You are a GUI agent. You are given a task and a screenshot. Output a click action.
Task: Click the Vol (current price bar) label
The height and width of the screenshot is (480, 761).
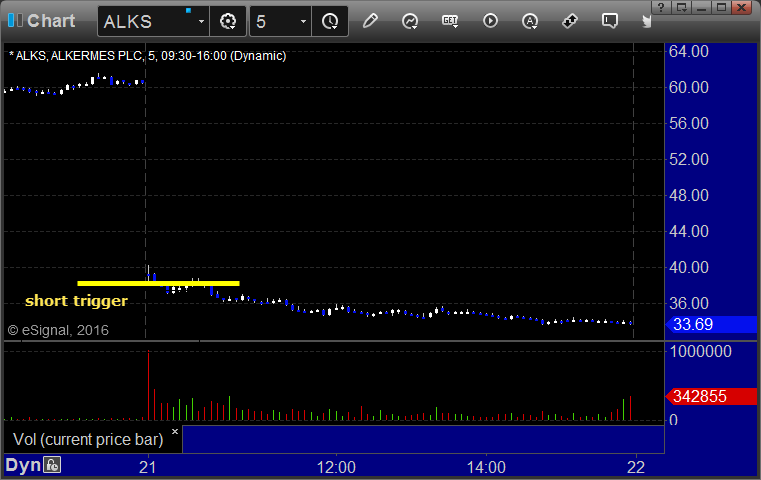pos(88,439)
